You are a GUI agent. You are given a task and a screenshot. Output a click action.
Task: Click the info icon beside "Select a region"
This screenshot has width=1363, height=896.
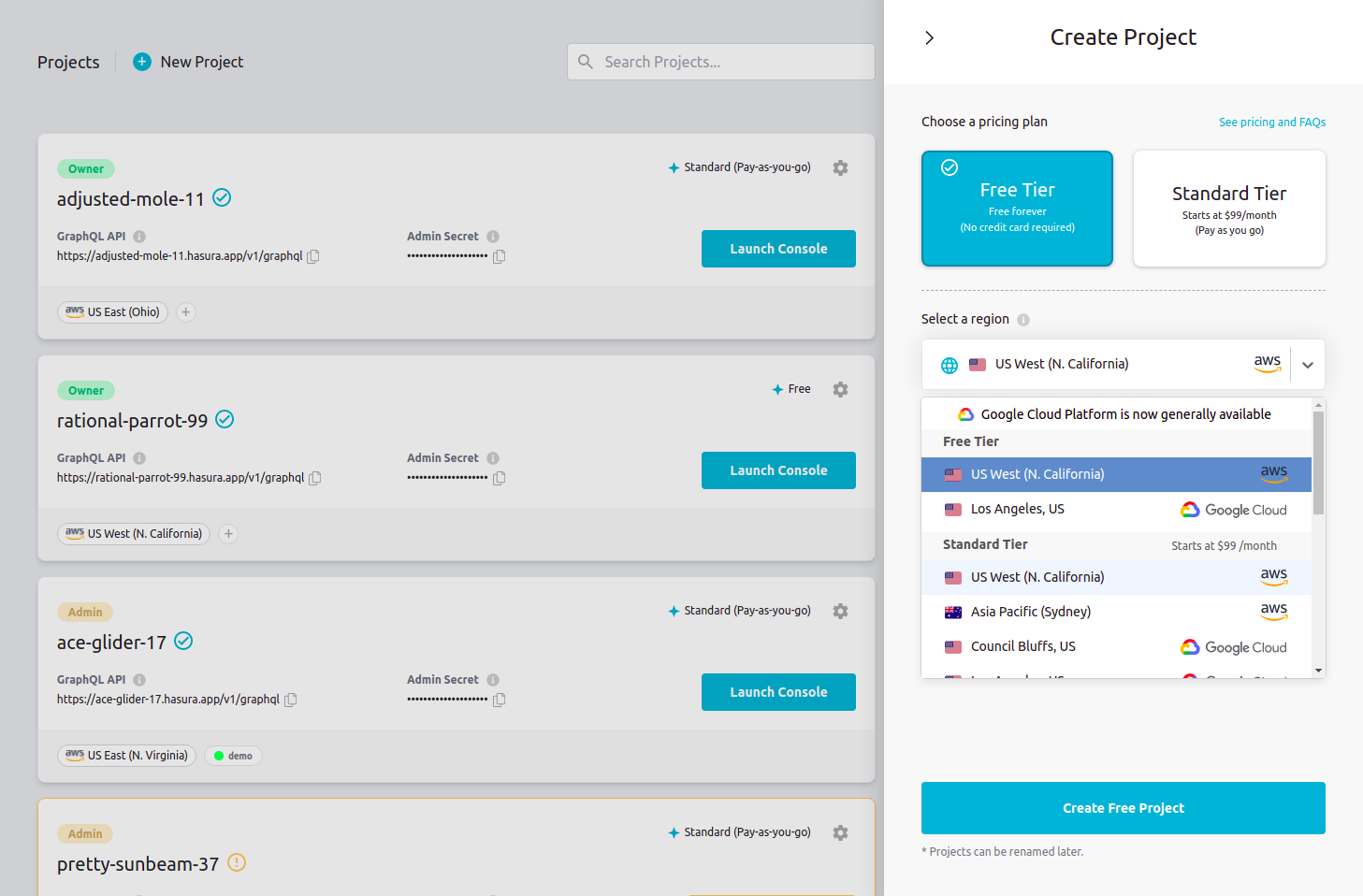coord(1024,319)
